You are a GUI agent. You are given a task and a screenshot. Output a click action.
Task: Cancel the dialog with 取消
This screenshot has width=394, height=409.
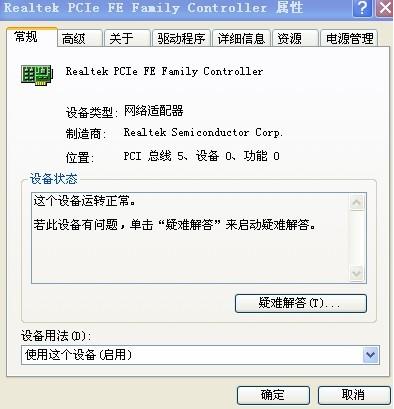[354, 395]
